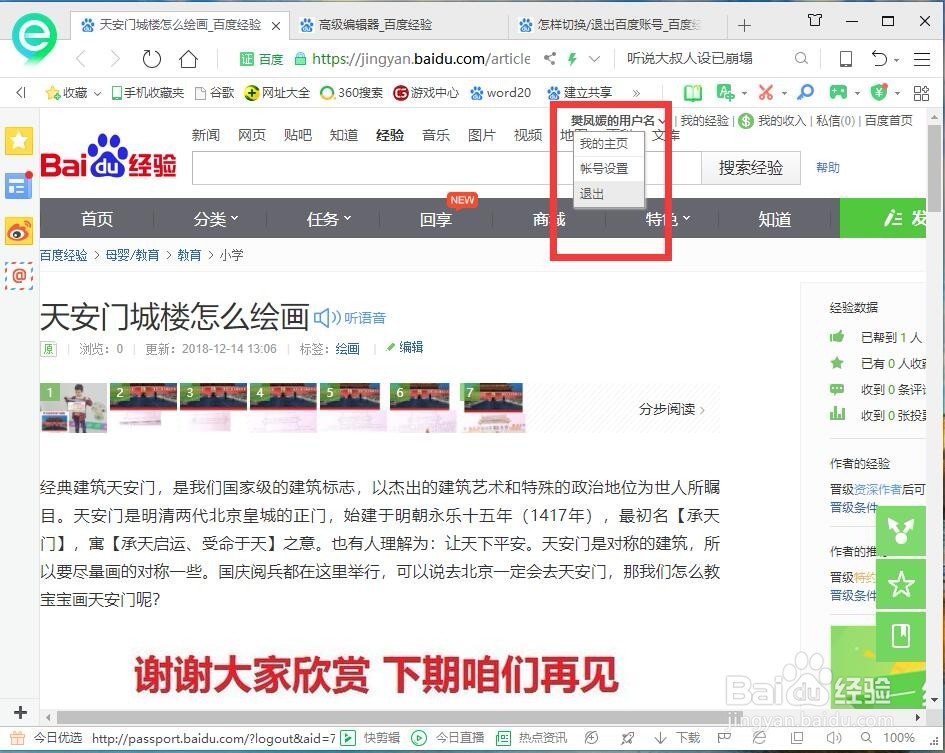
Task: Go to browser home page icon
Action: pyautogui.click(x=189, y=59)
